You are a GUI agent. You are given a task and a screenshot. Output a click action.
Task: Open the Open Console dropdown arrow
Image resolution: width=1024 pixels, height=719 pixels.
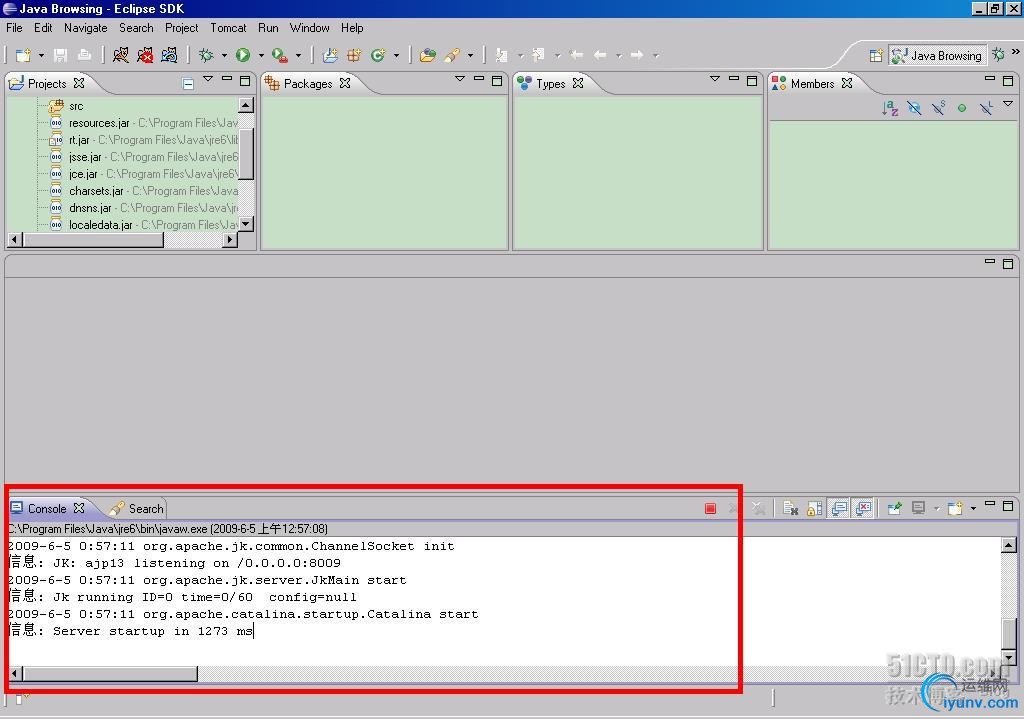coord(973,508)
